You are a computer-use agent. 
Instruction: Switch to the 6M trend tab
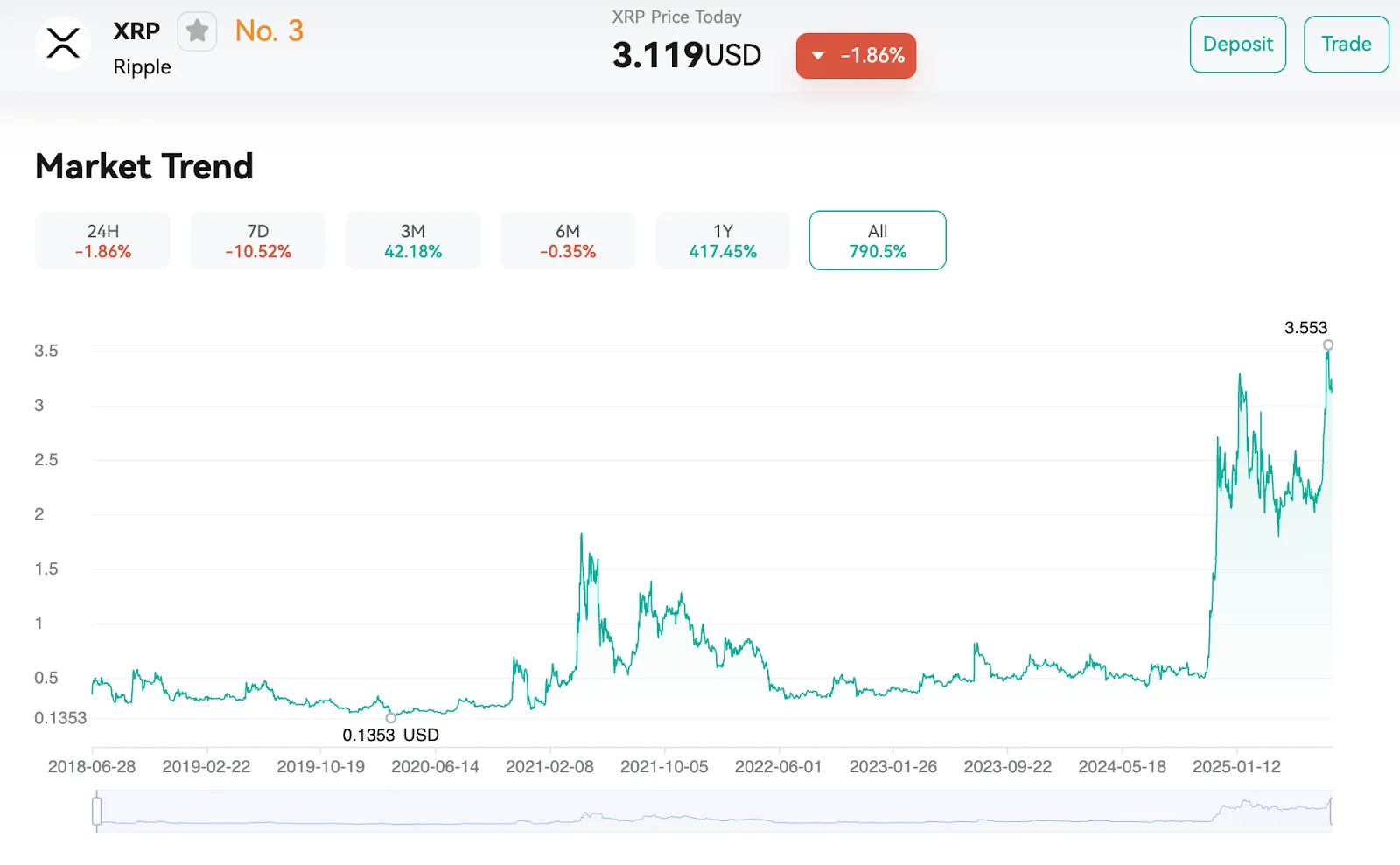click(x=568, y=241)
